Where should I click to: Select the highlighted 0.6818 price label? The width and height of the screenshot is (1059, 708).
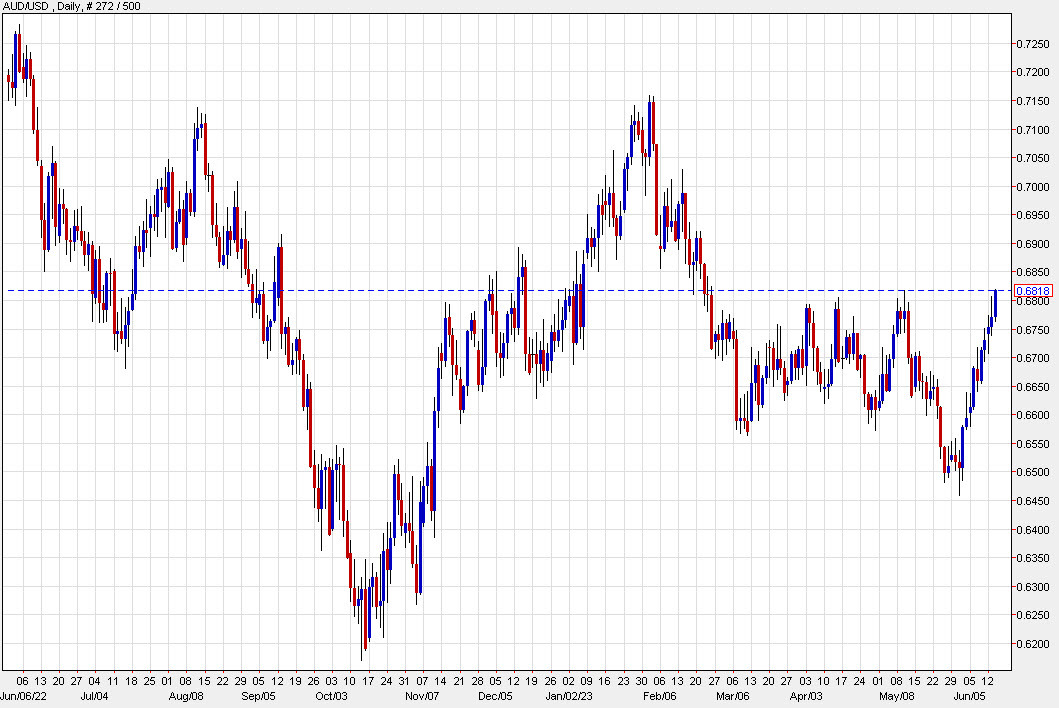(x=1036, y=289)
